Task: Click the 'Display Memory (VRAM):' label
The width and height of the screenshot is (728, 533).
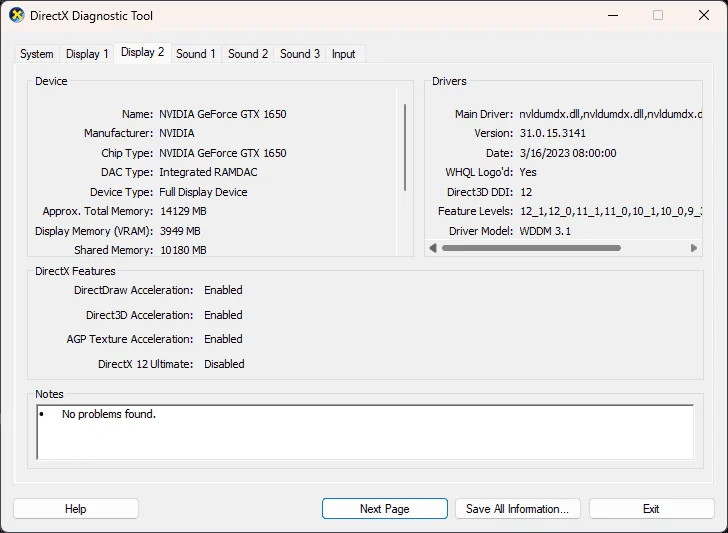Action: 94,231
